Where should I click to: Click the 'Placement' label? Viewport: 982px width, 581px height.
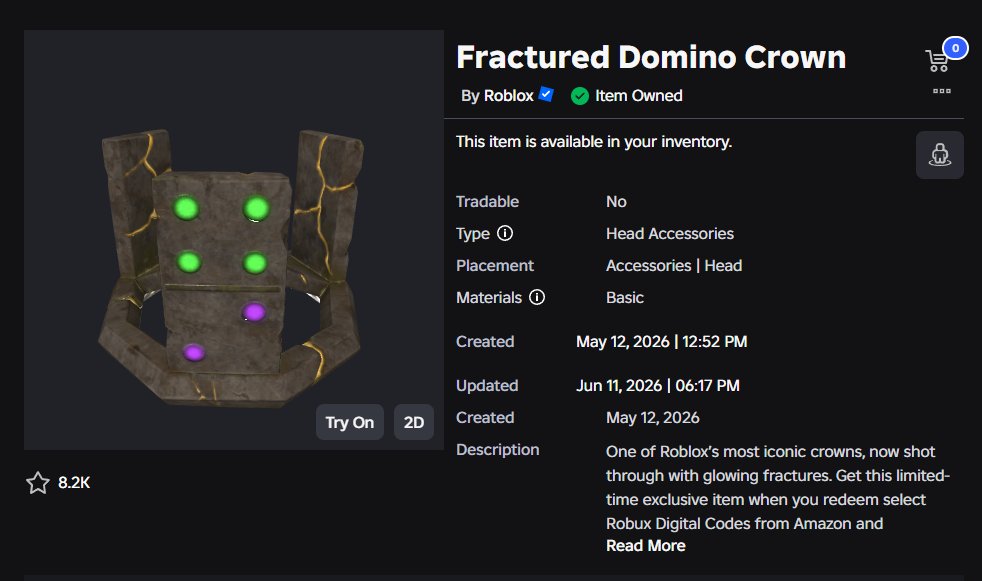(495, 265)
